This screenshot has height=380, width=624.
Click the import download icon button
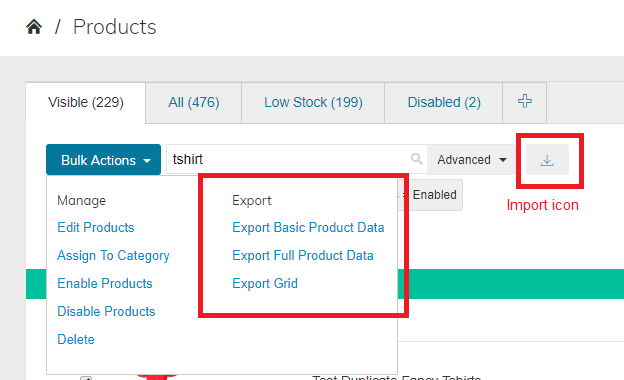pos(547,160)
